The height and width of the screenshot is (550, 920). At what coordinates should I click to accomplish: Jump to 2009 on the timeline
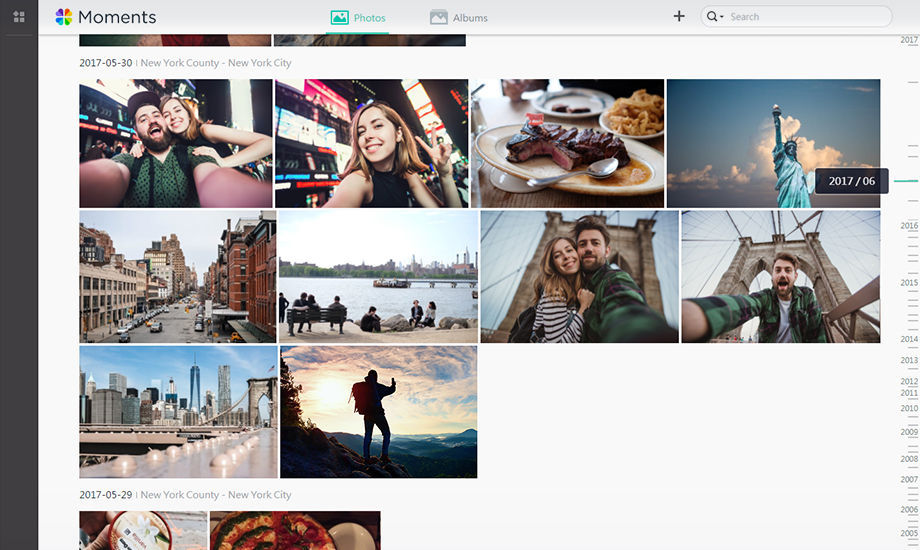click(x=908, y=432)
